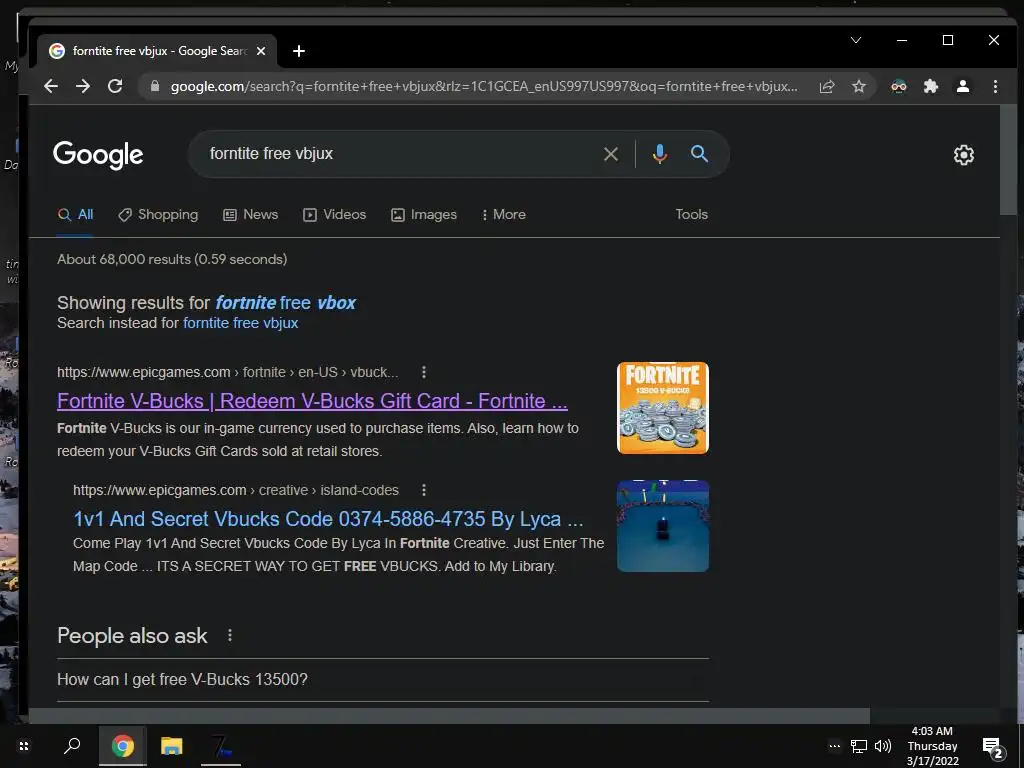Switch to the Videos tab

[x=334, y=214]
